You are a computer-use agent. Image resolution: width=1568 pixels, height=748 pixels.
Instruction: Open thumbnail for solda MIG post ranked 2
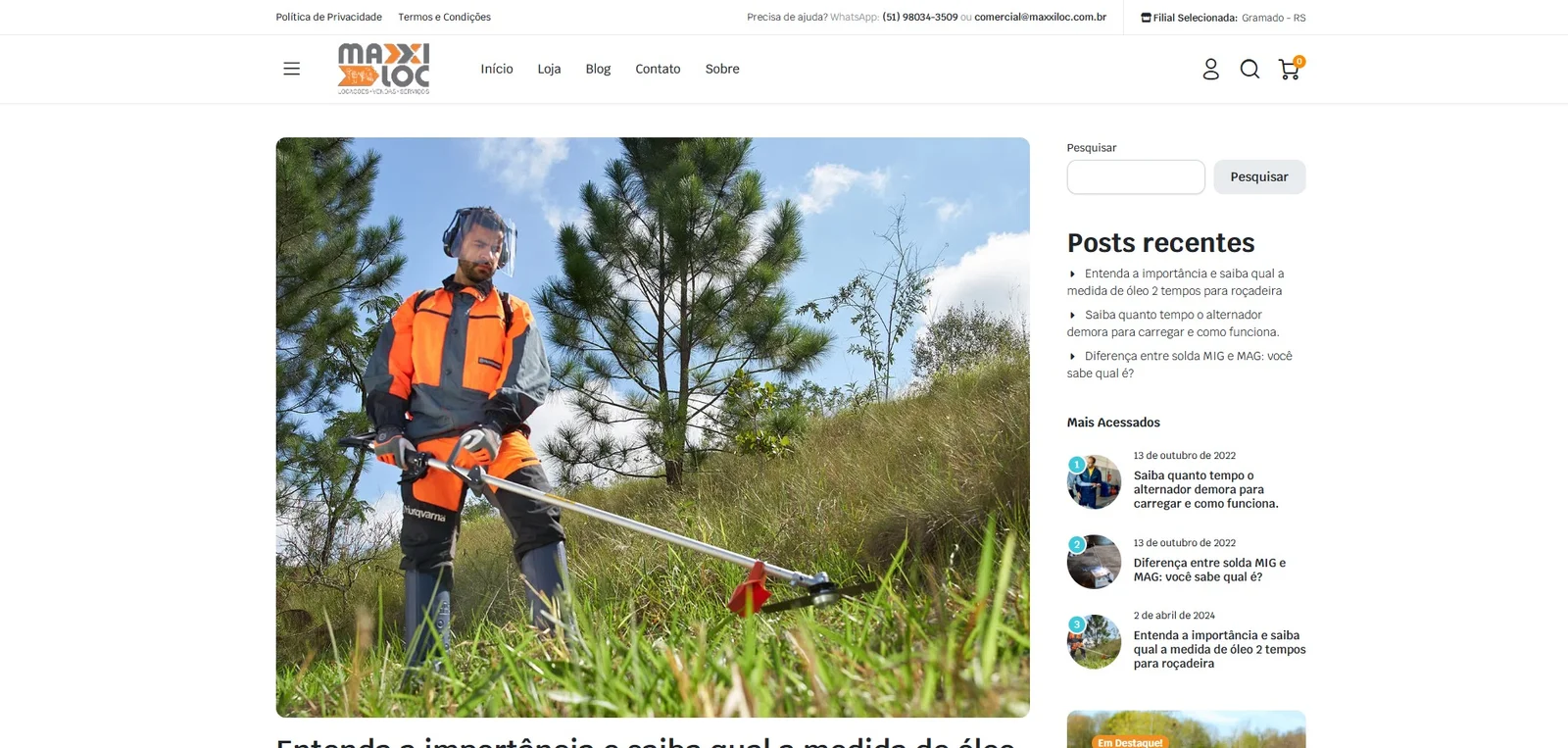[1094, 562]
